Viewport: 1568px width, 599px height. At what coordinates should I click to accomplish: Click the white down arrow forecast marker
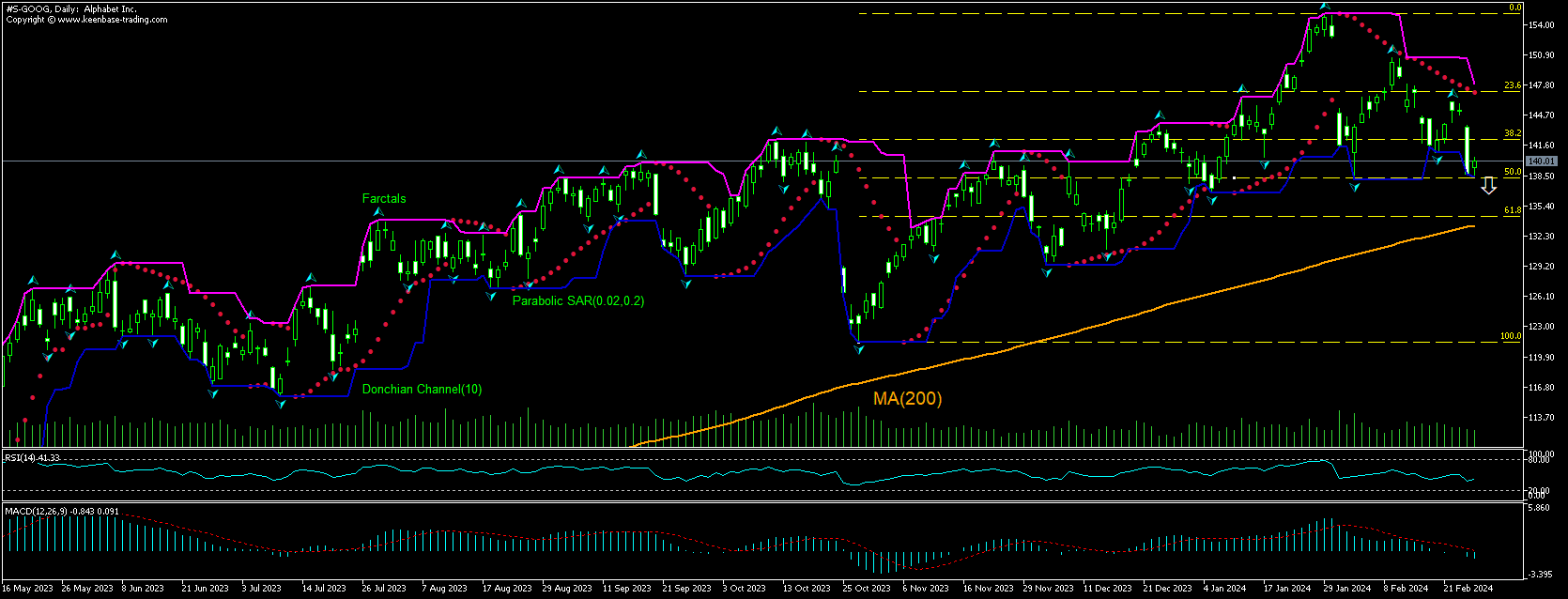pos(1488,186)
